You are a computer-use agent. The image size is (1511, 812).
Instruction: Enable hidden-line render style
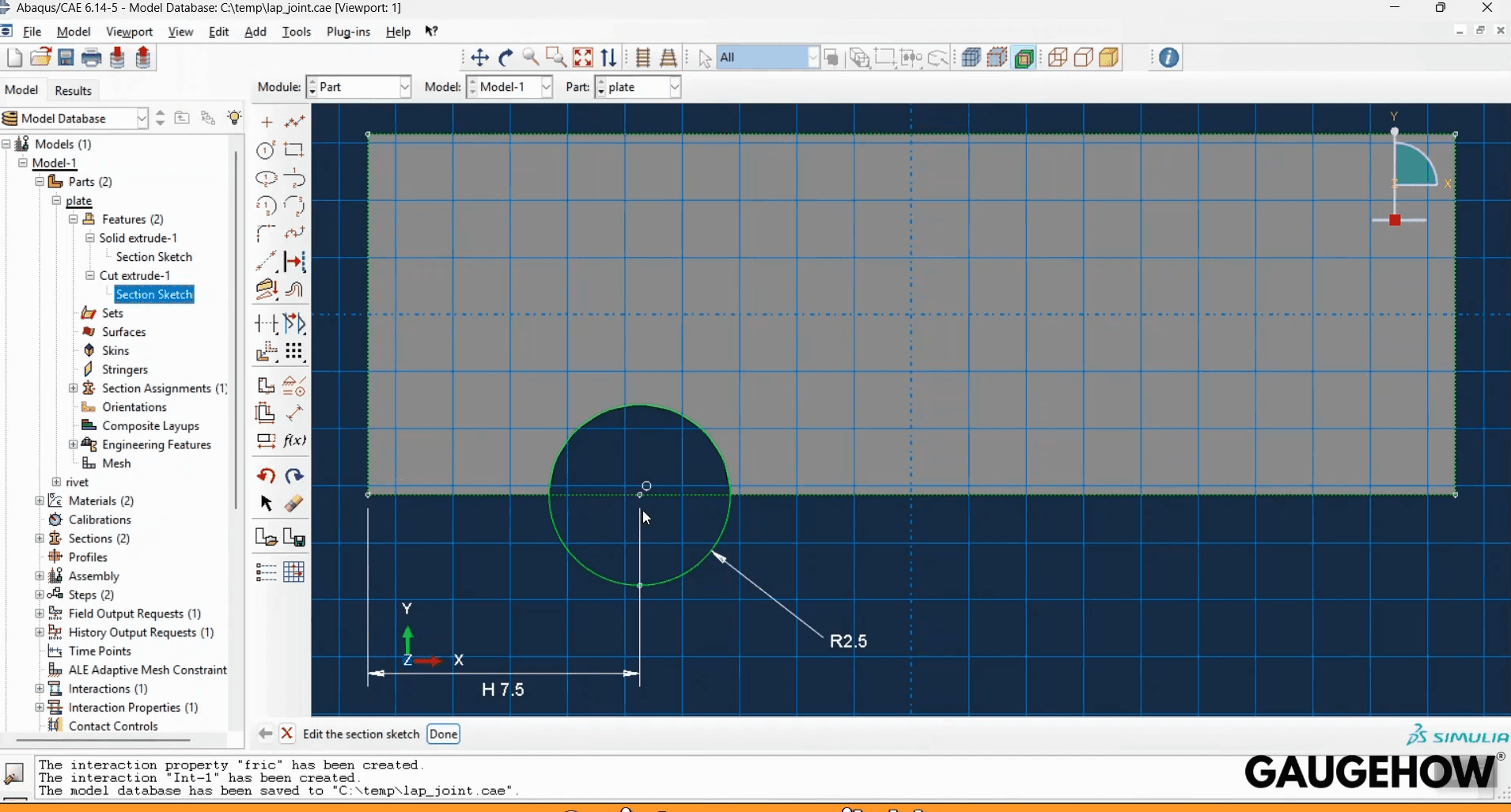click(x=1083, y=57)
